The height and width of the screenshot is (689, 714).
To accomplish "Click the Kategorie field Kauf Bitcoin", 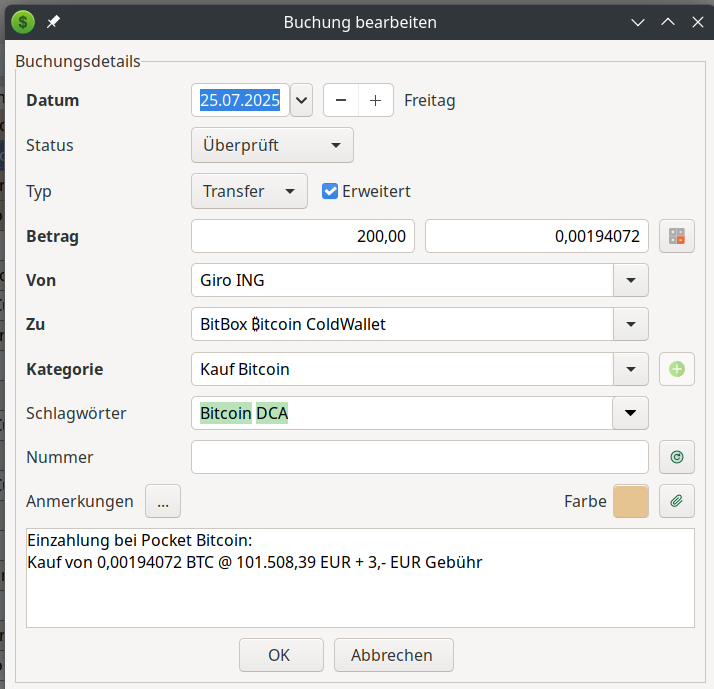I will coord(402,369).
